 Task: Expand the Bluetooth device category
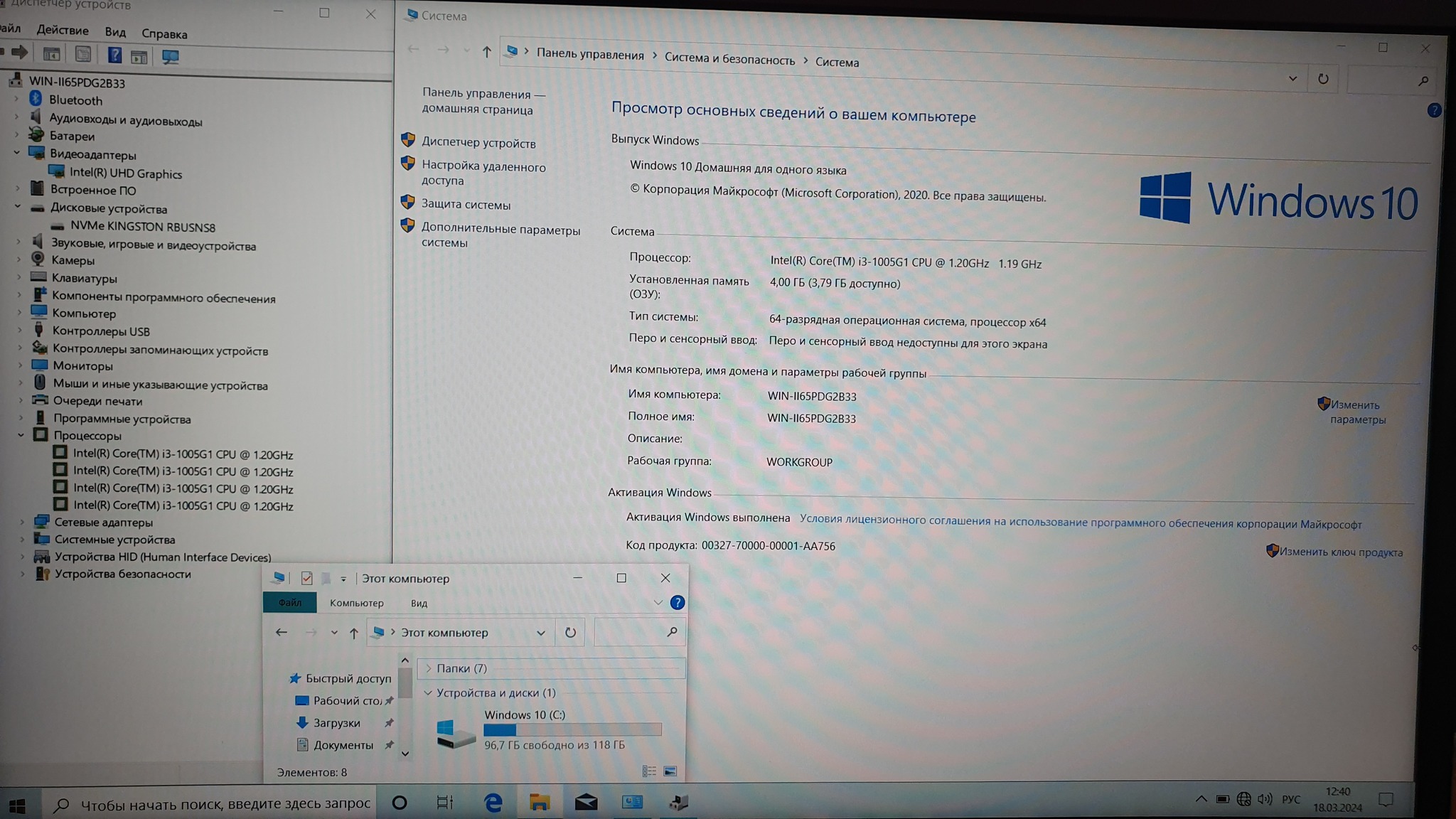click(x=16, y=100)
